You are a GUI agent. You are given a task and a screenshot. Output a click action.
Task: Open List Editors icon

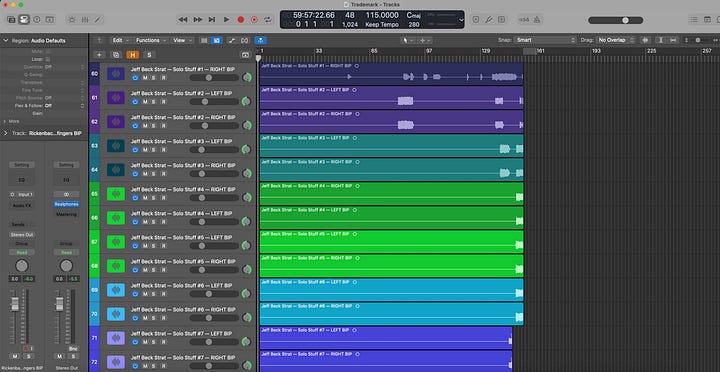click(694, 20)
